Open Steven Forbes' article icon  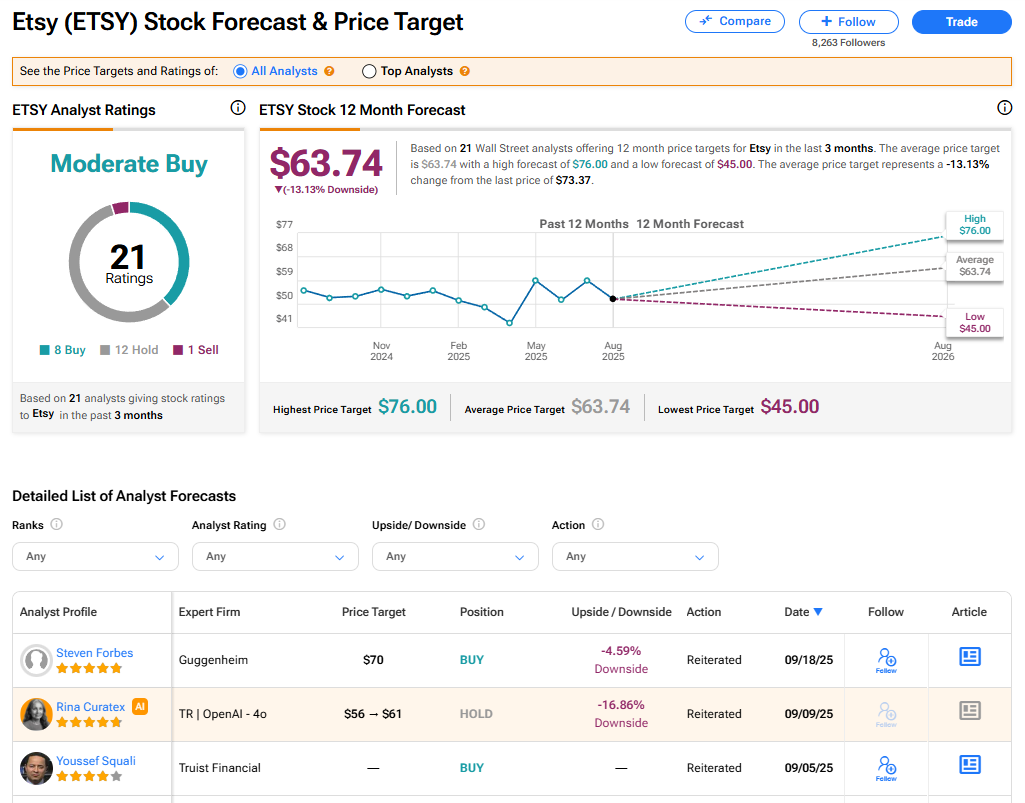click(x=969, y=657)
